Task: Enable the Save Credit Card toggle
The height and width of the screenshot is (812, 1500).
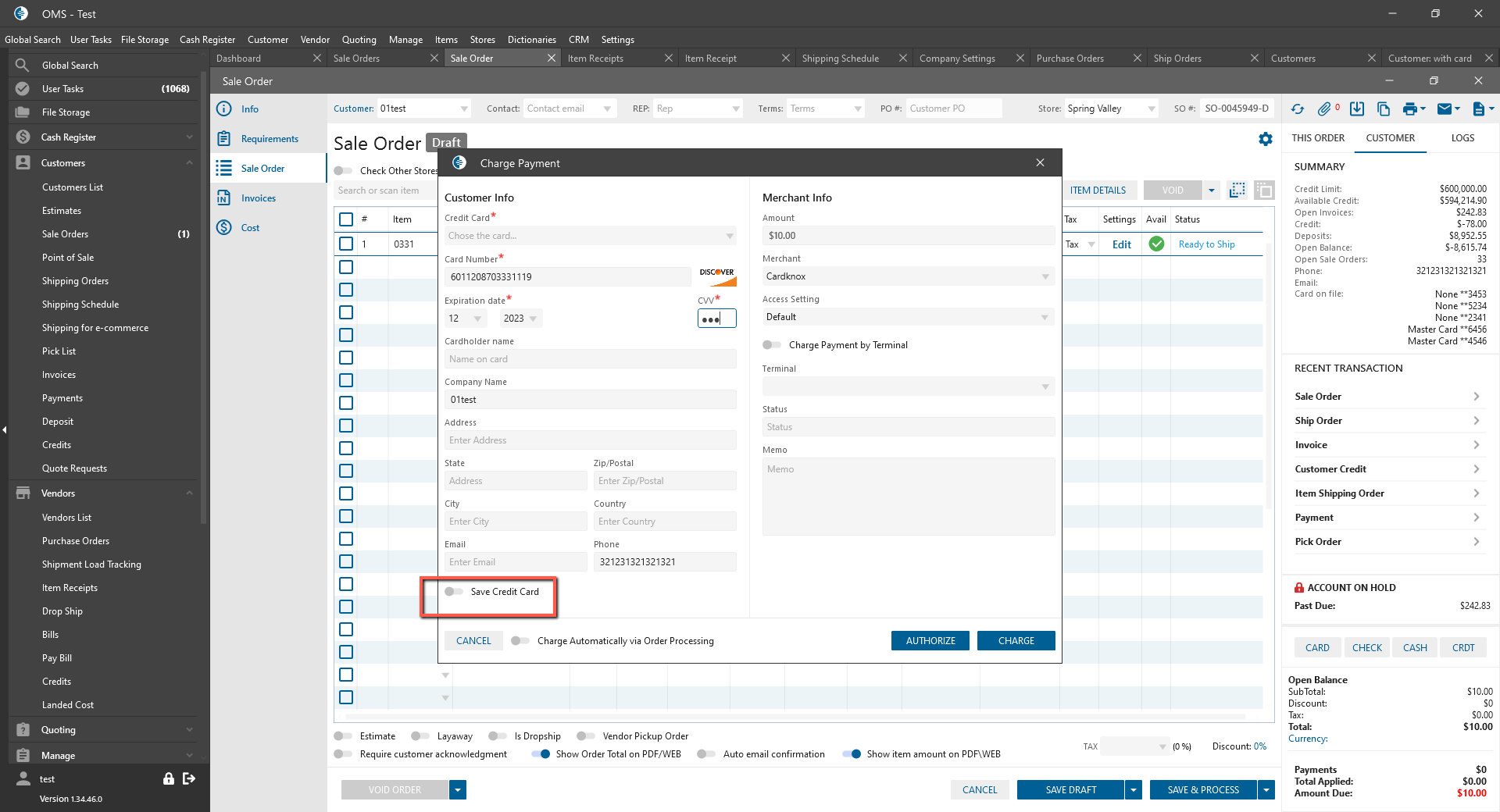Action: [454, 592]
